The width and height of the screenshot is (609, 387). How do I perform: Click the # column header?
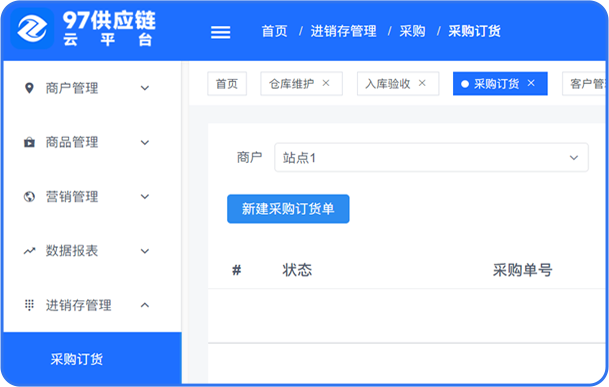tap(237, 270)
